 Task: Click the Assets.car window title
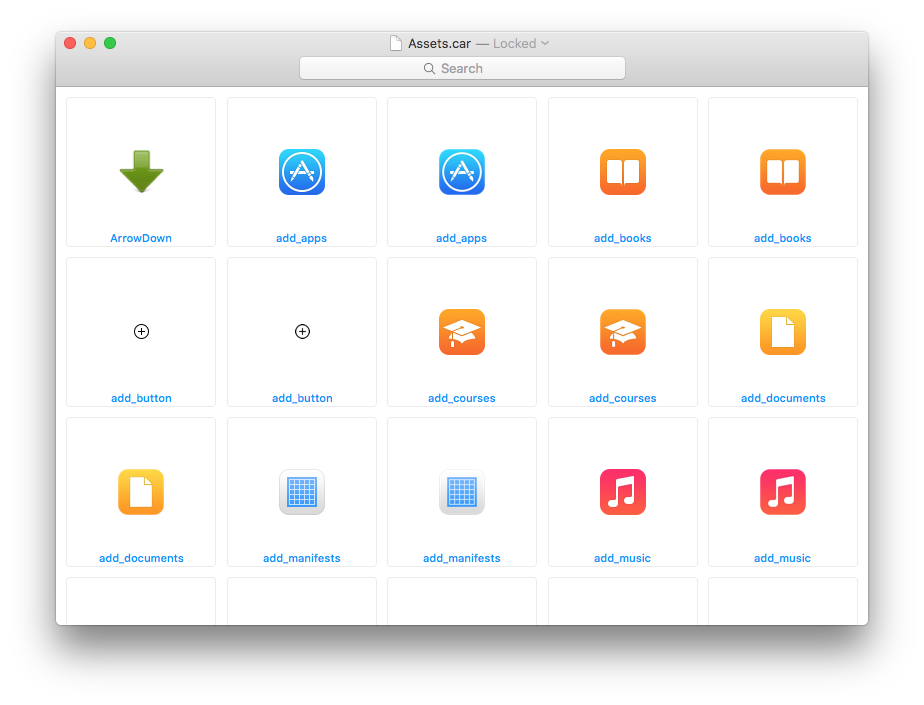(440, 44)
